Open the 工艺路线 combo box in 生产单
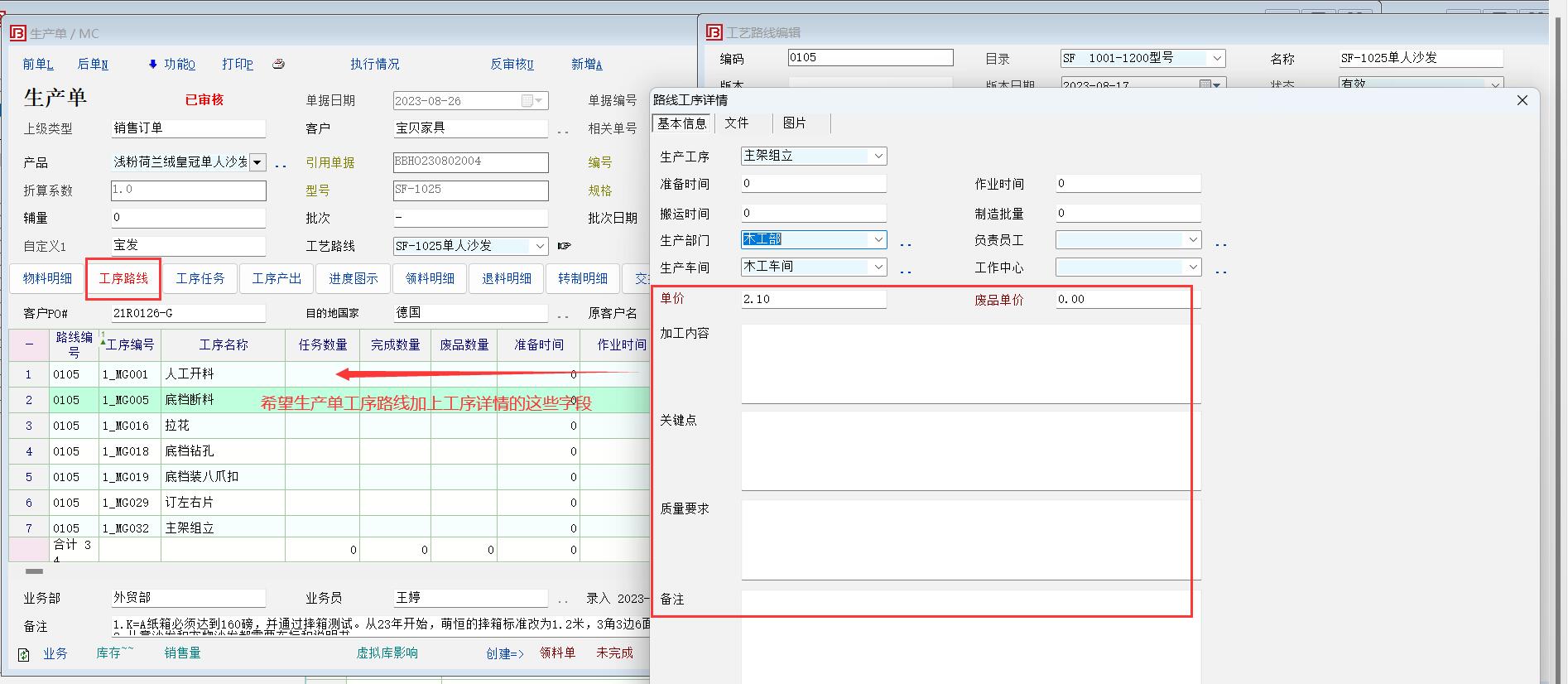This screenshot has height=684, width=1568. click(540, 246)
